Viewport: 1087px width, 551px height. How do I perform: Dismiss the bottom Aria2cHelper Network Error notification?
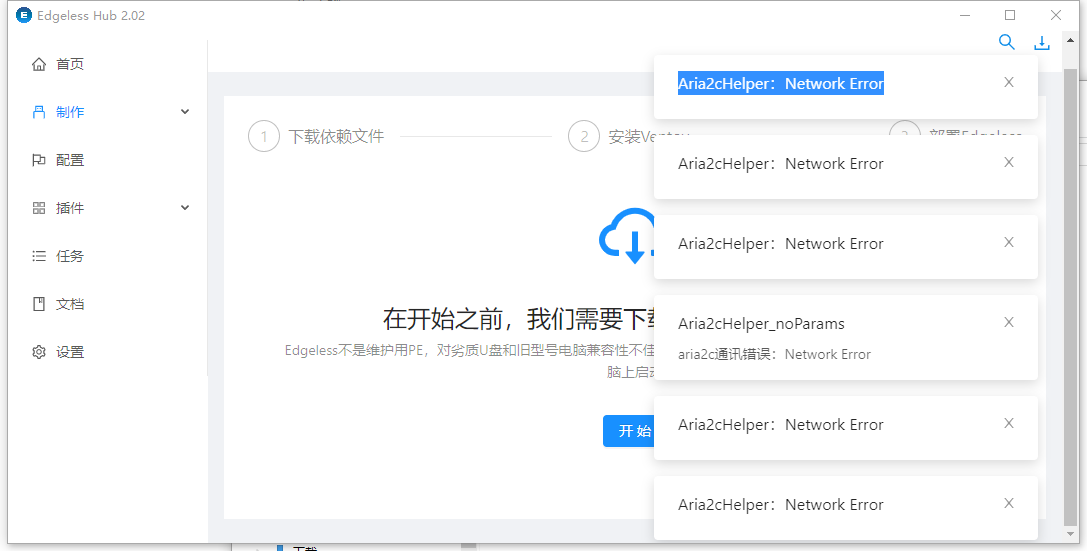click(x=1009, y=503)
